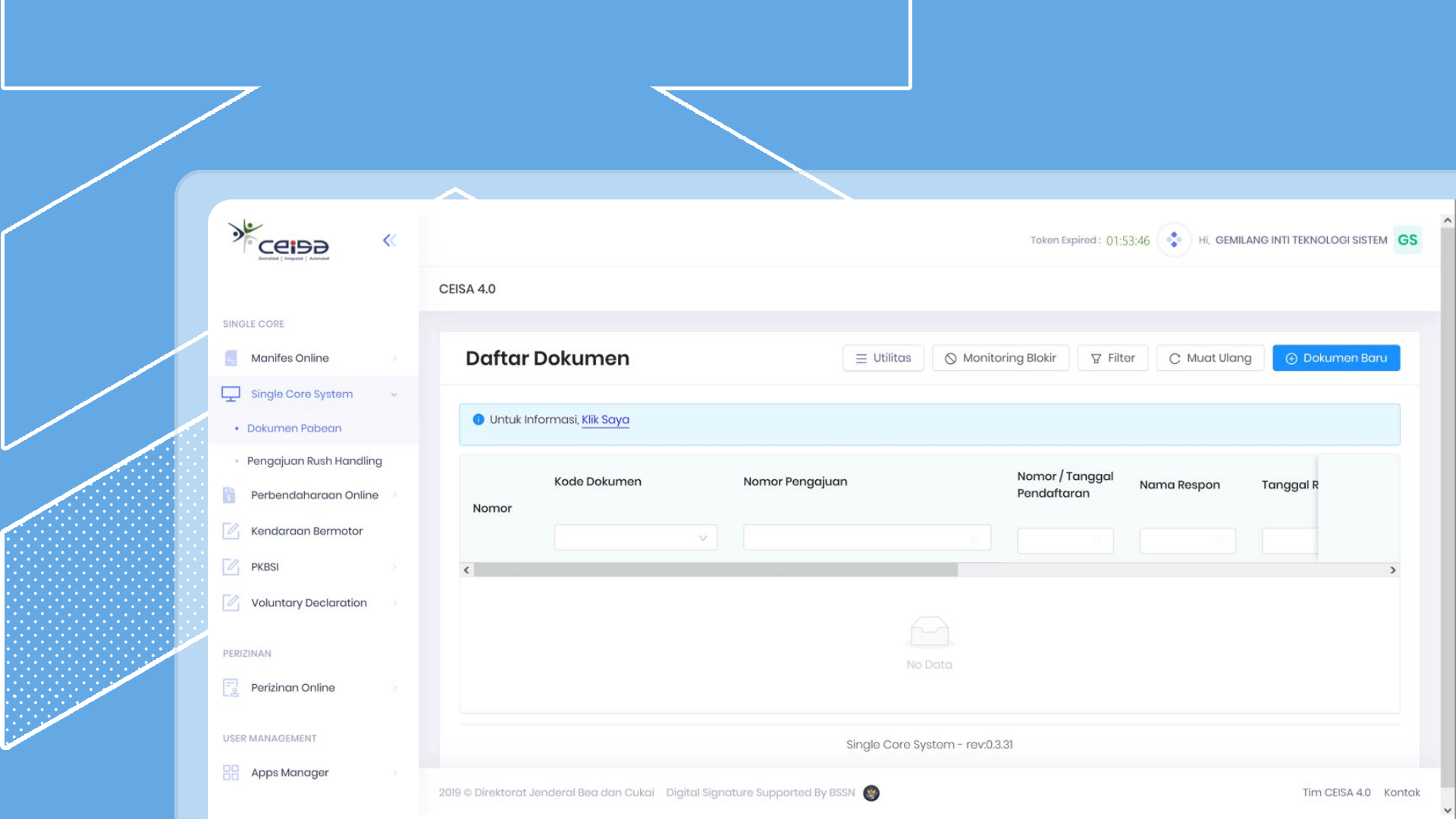
Task: Open the Kode Dokumen filter dropdown
Action: 635,538
